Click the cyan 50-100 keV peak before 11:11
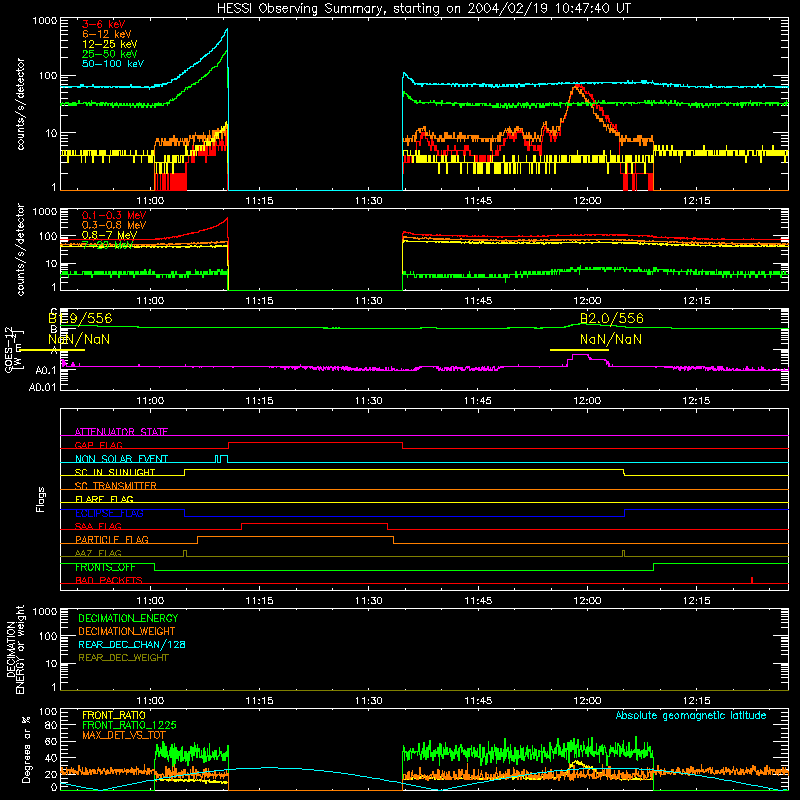The width and height of the screenshot is (800, 800). coord(227,32)
